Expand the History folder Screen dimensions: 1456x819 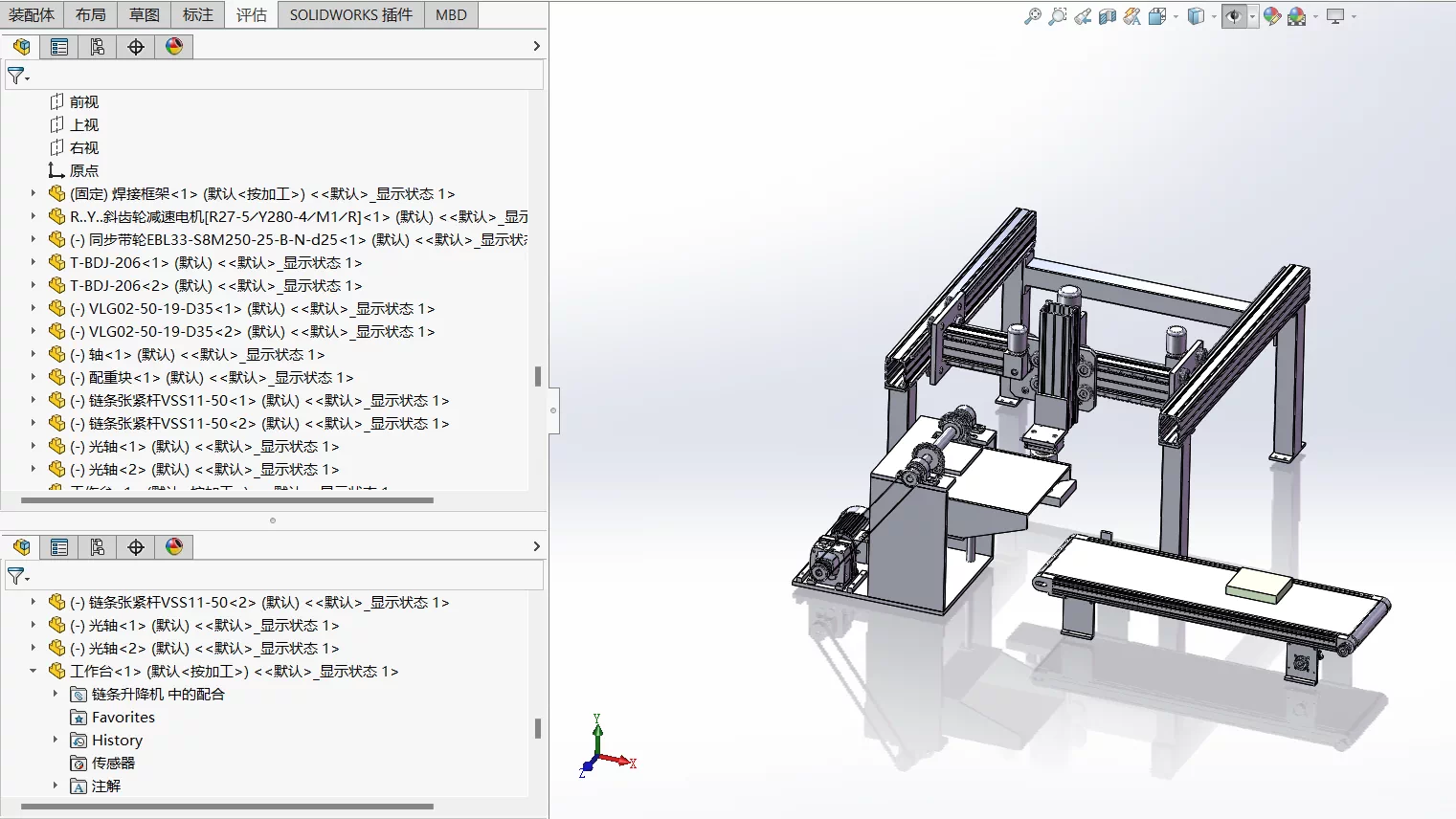[x=56, y=740]
